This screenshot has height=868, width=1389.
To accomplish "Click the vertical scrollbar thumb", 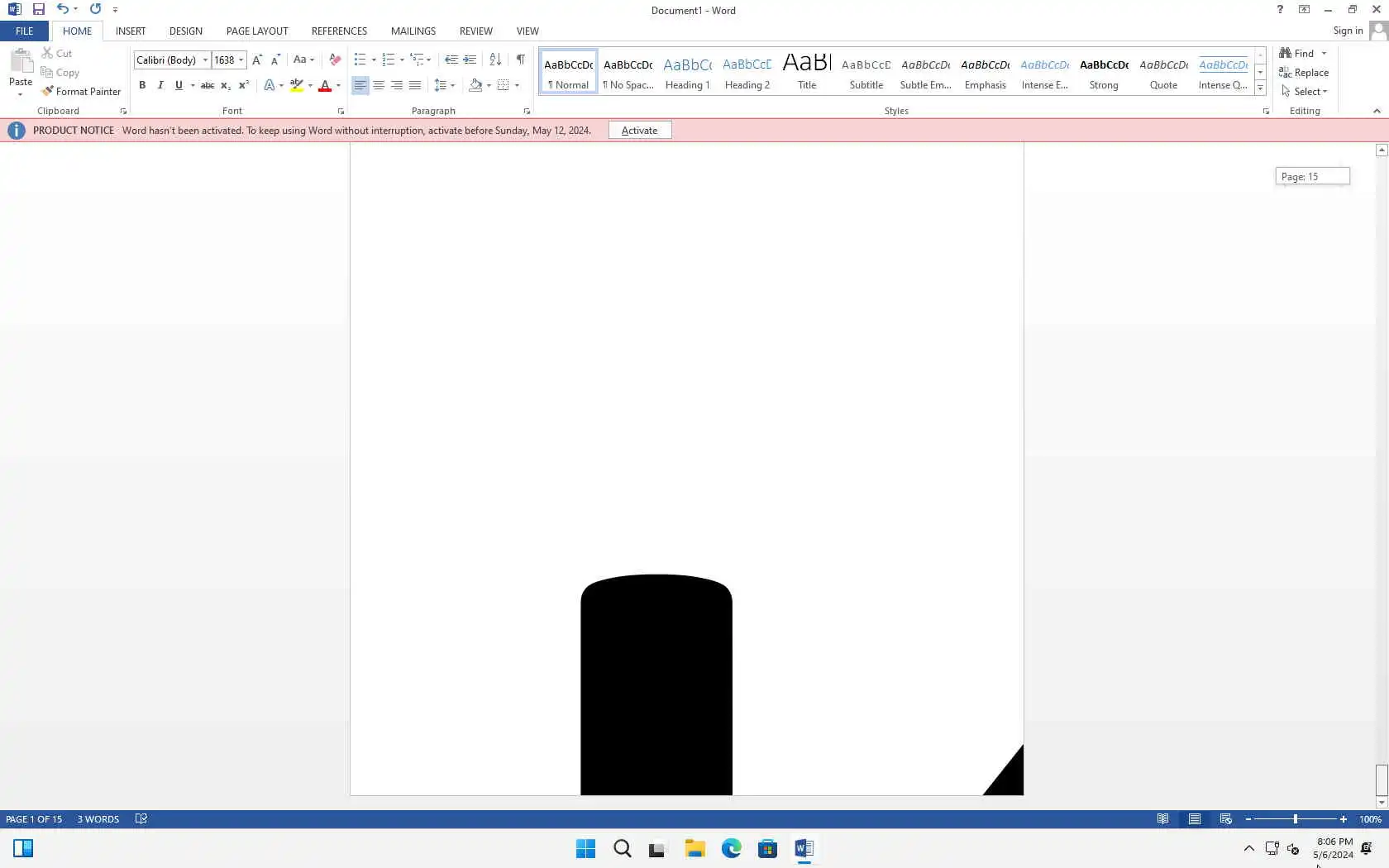I will pos(1382,780).
